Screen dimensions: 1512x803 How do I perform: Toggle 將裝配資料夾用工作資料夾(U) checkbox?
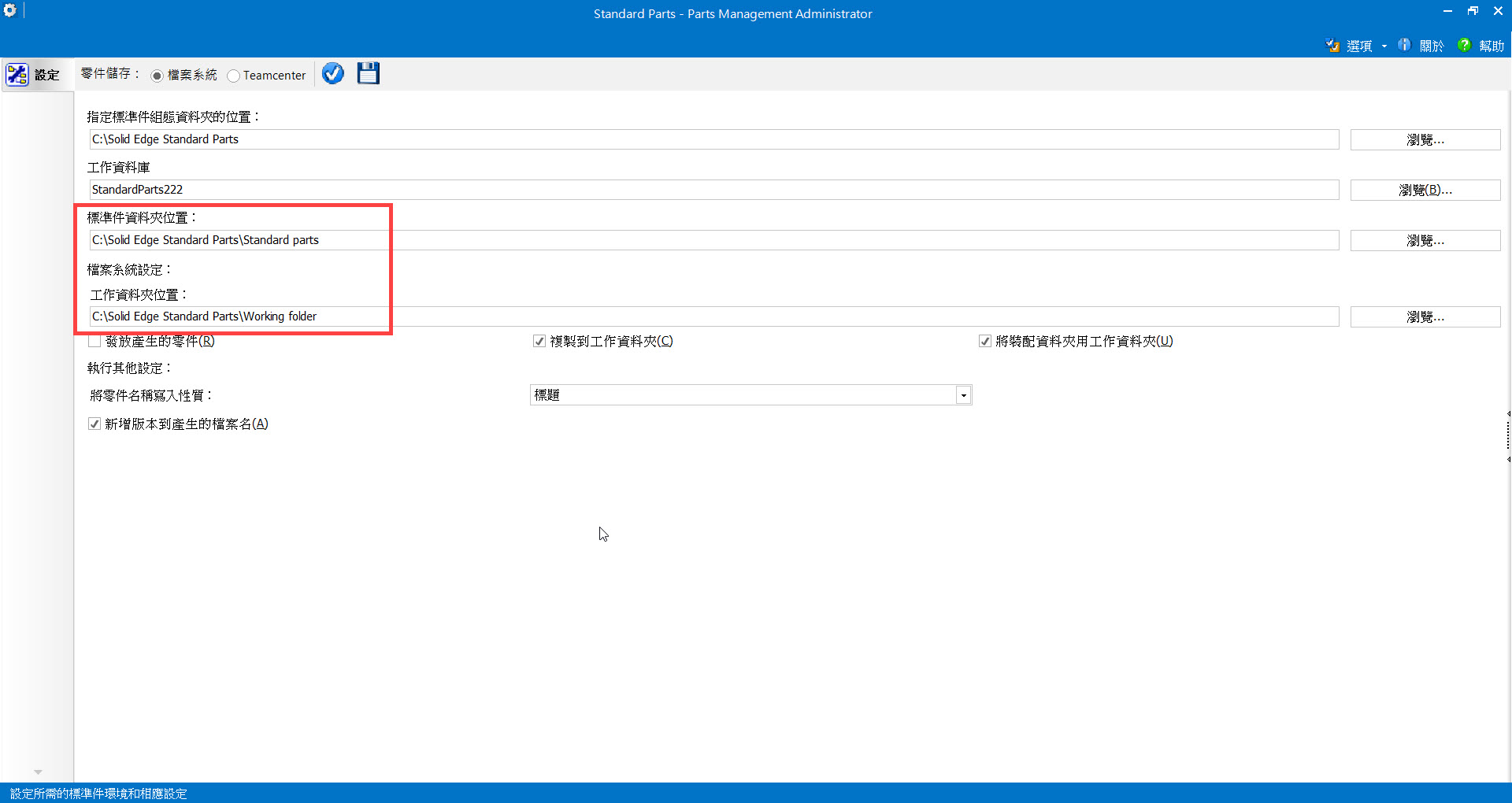tap(984, 341)
